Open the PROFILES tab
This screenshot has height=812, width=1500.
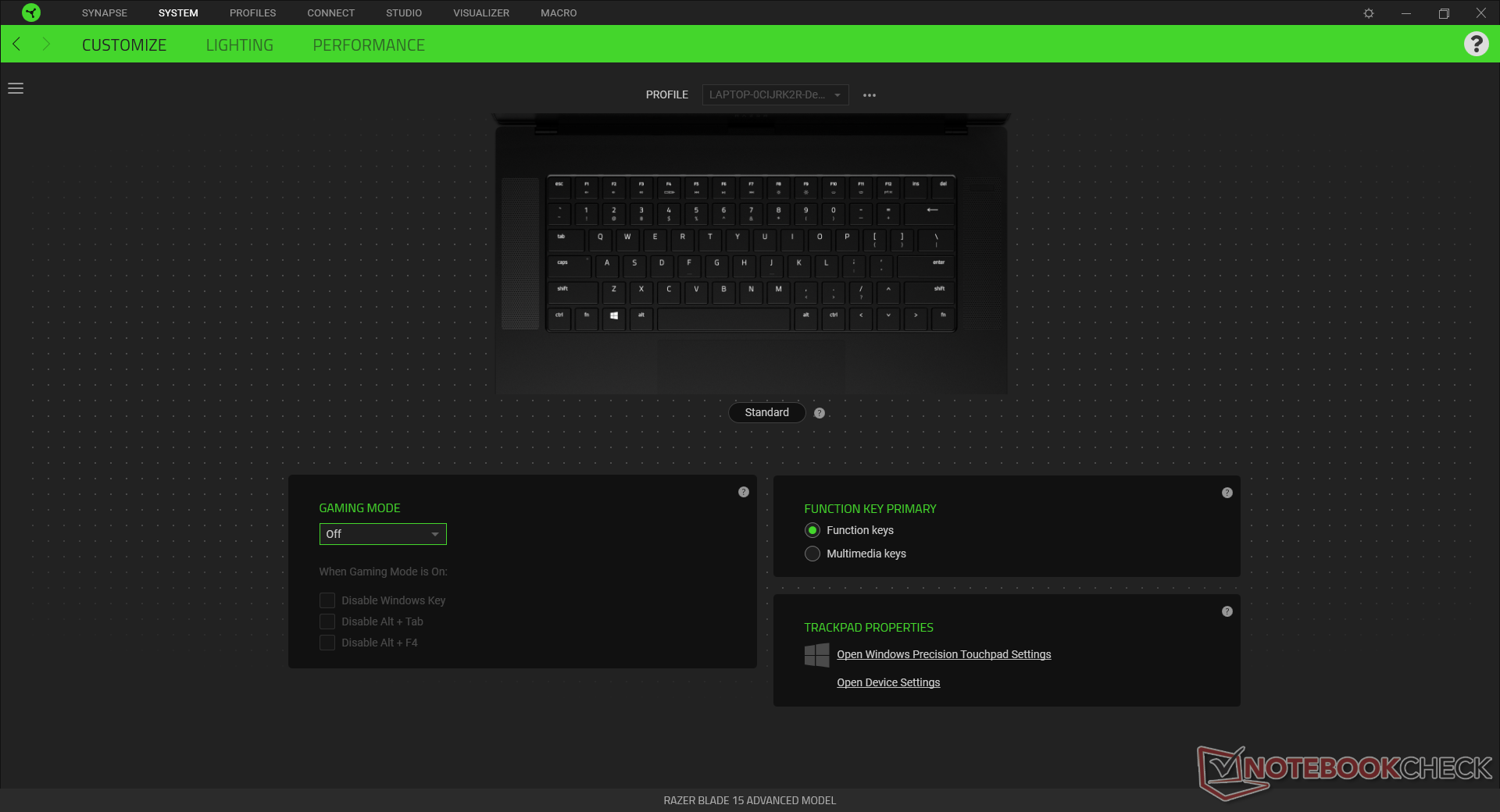coord(252,13)
